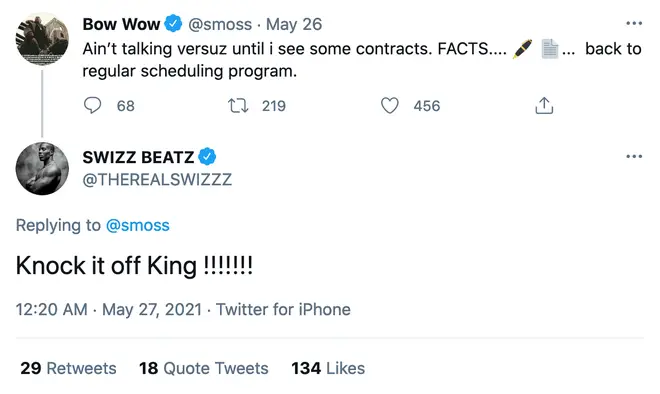Like Bow Wow's tweet with the heart icon
This screenshot has height=394, width=660.
(x=390, y=106)
